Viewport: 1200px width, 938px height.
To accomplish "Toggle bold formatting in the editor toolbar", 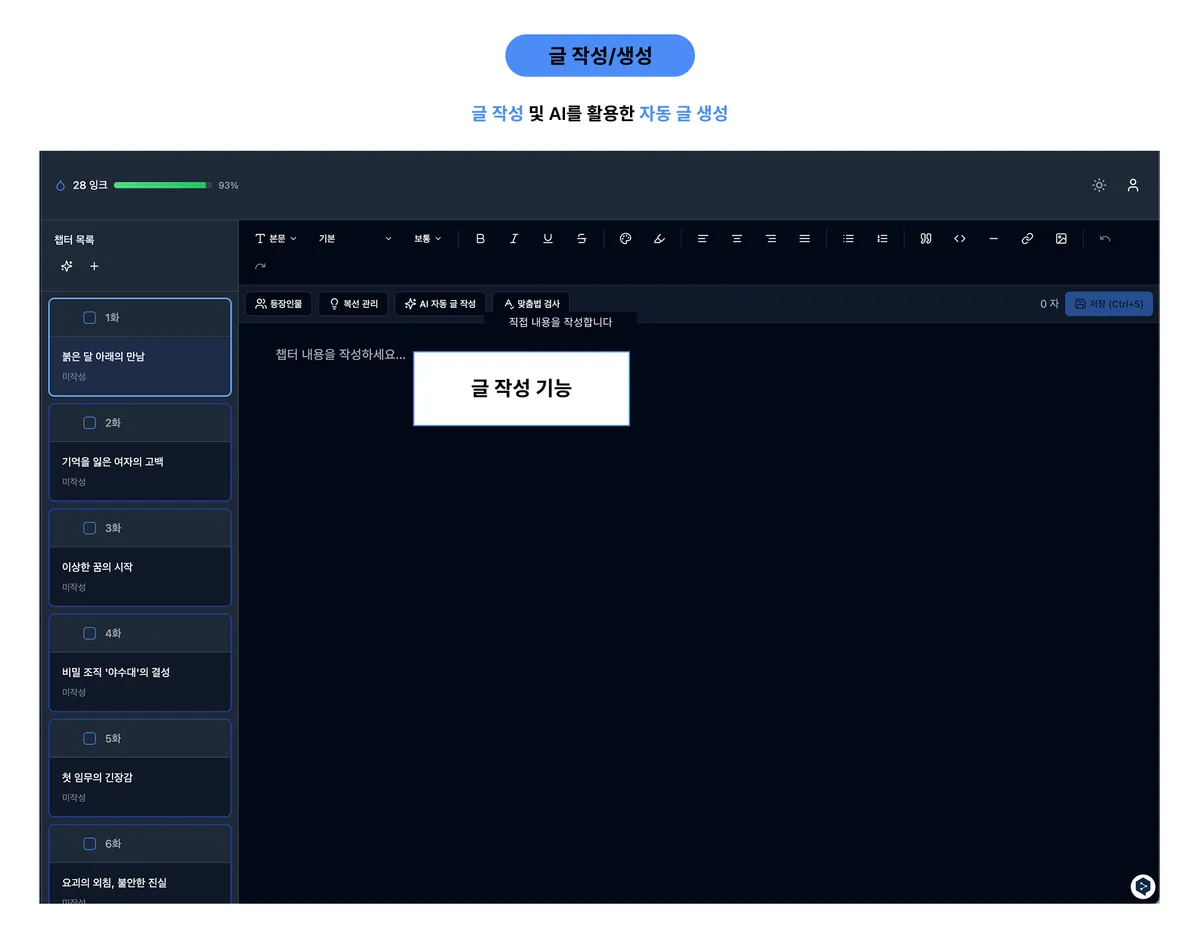I will click(480, 239).
